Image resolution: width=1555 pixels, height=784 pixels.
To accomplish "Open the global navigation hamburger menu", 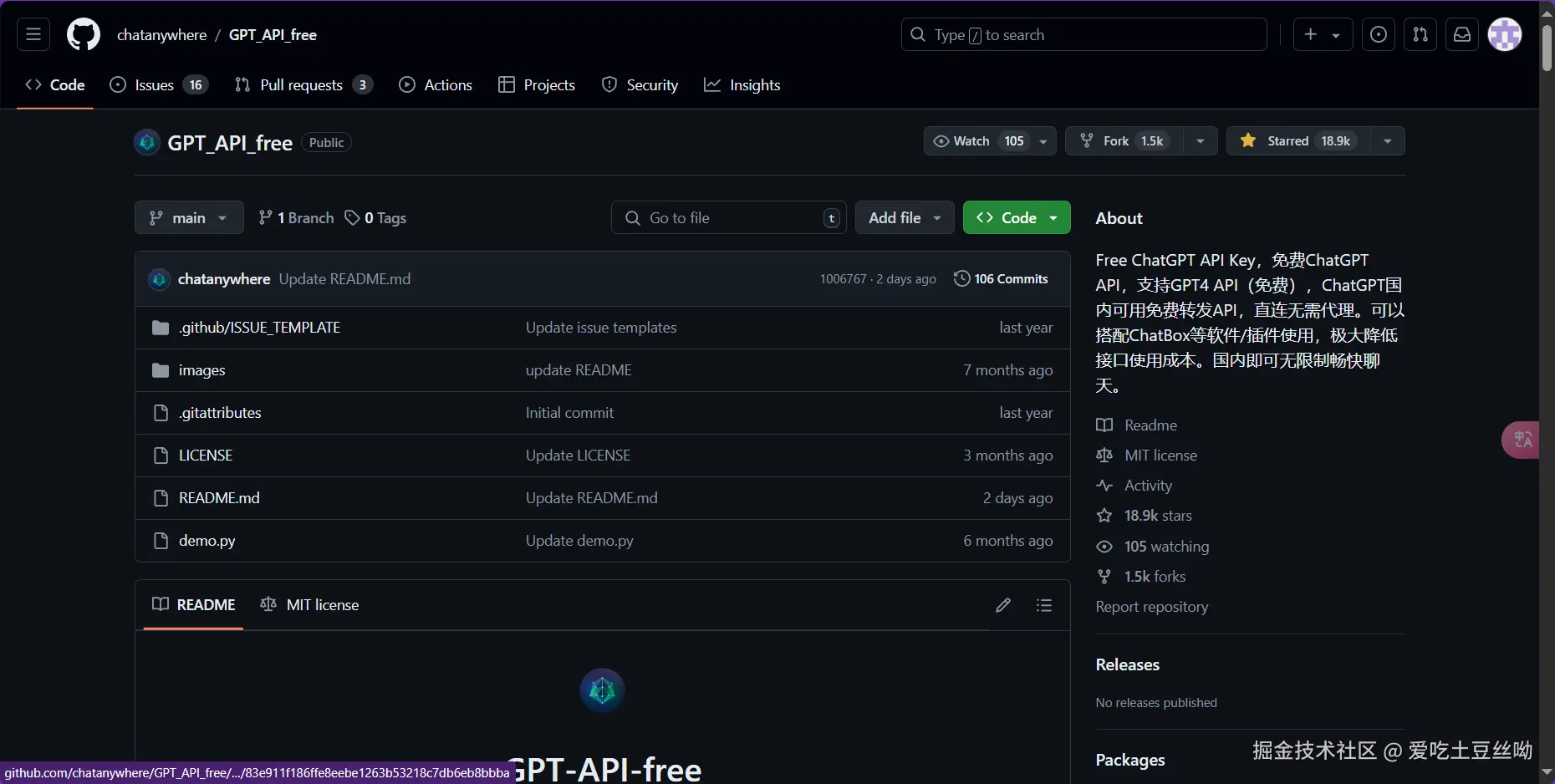I will point(33,34).
